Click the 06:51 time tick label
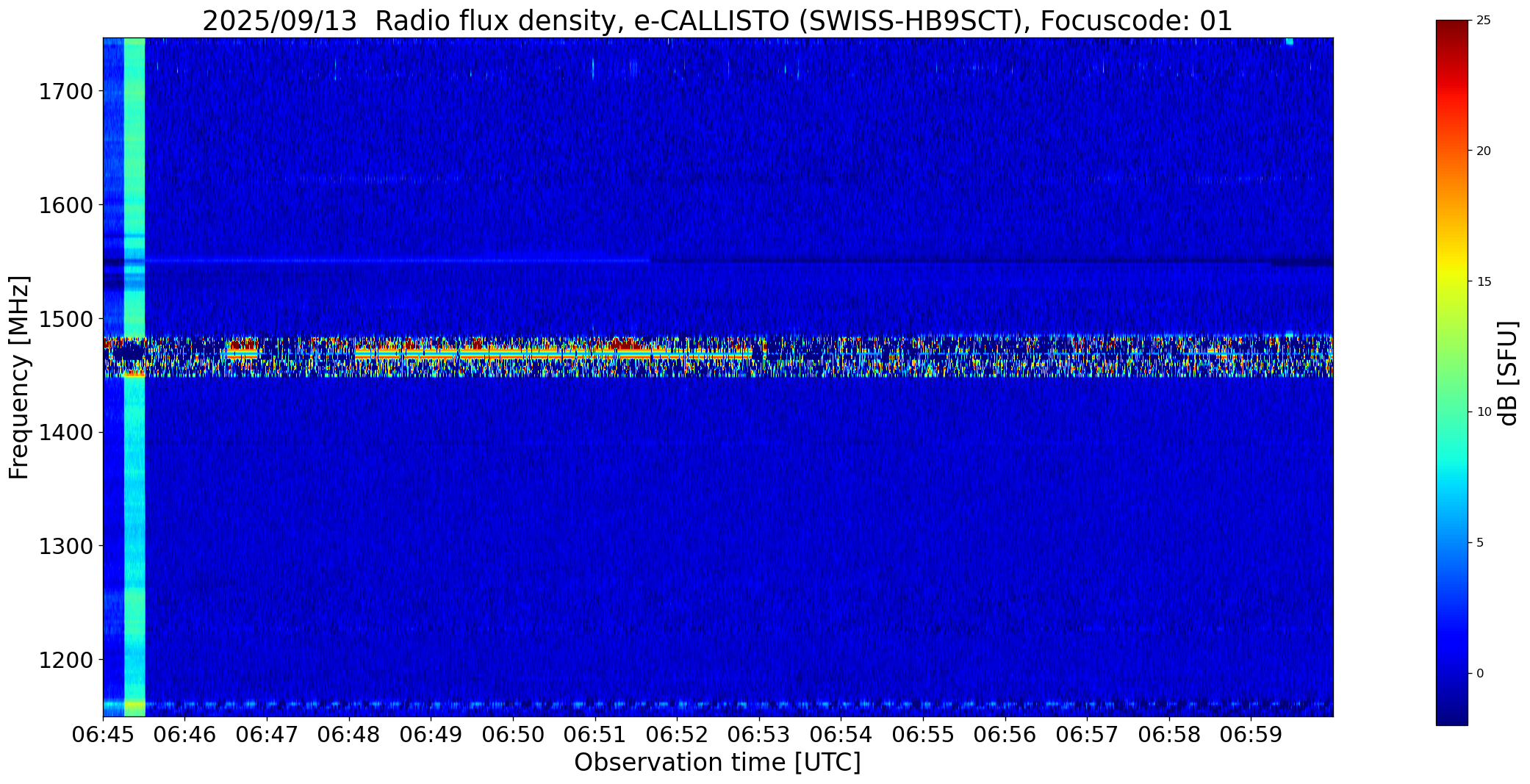The height and width of the screenshot is (784, 1530). point(595,734)
